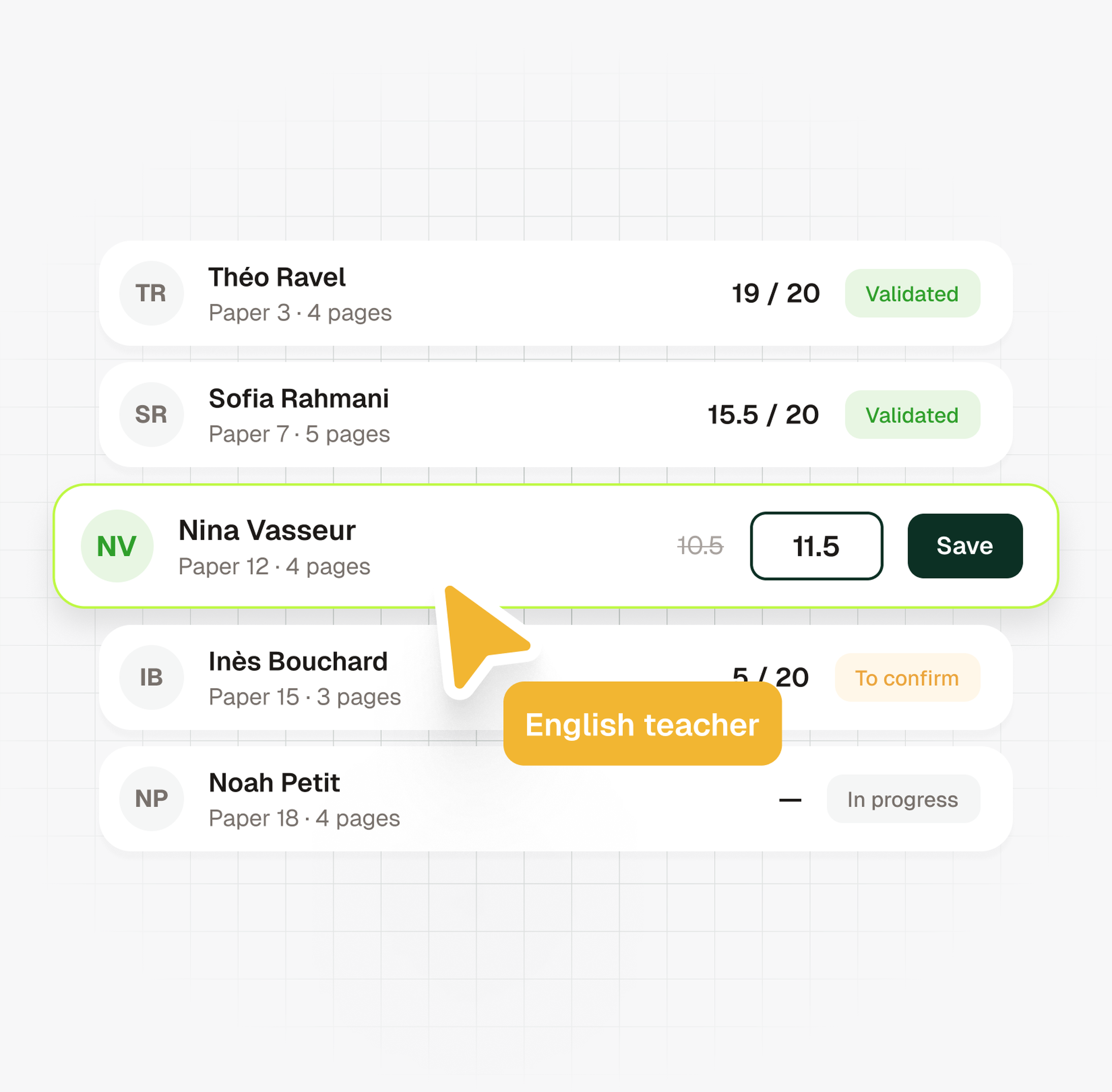Open Sofia Rahmani's paper entry
Image resolution: width=1112 pixels, height=1092 pixels.
(x=556, y=415)
